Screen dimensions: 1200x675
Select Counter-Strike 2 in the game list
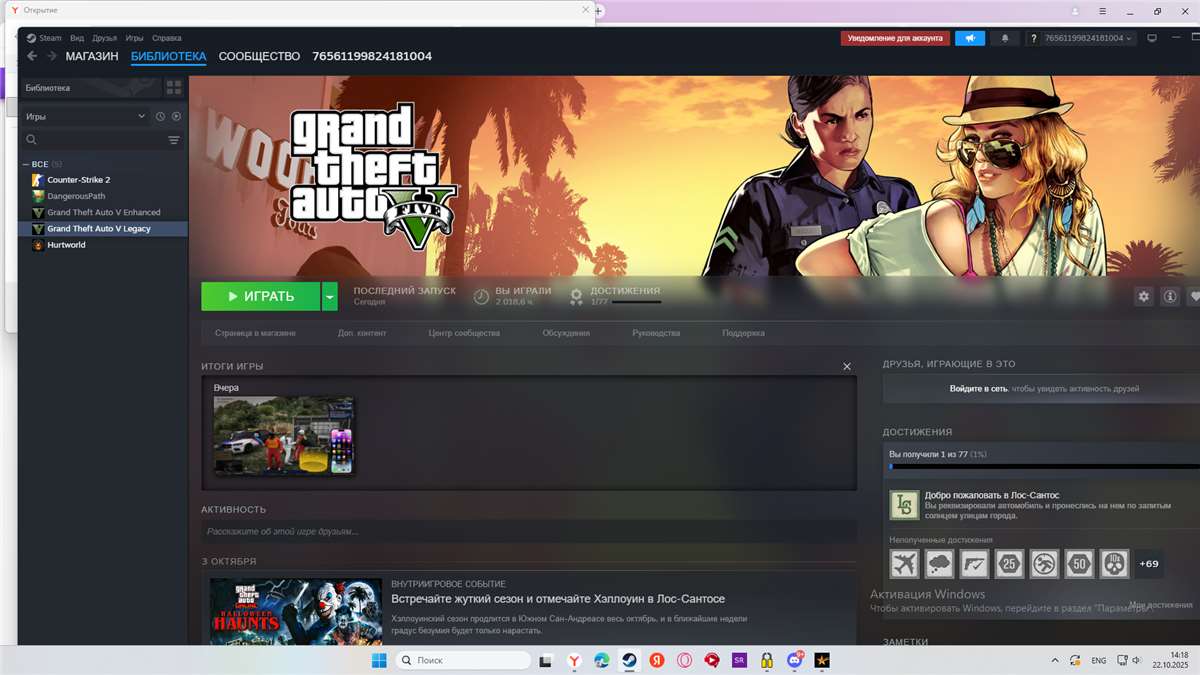(78, 180)
